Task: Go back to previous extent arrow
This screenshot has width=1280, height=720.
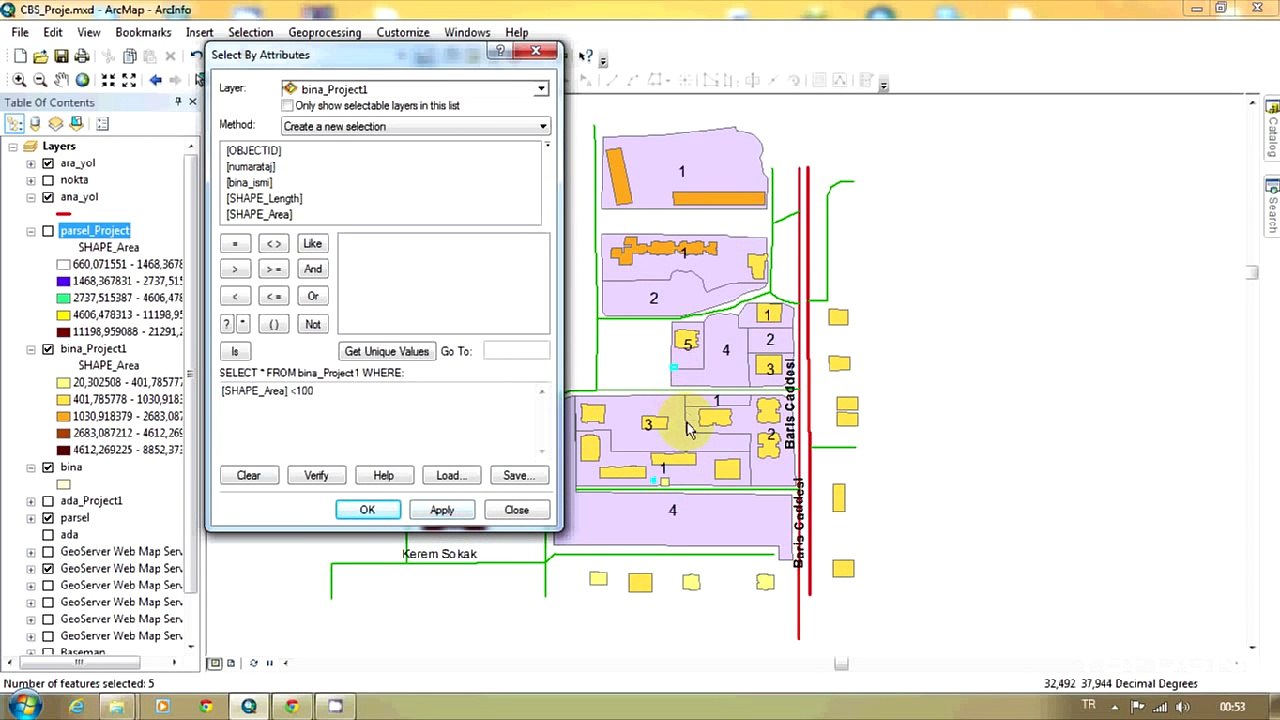Action: tap(155, 80)
